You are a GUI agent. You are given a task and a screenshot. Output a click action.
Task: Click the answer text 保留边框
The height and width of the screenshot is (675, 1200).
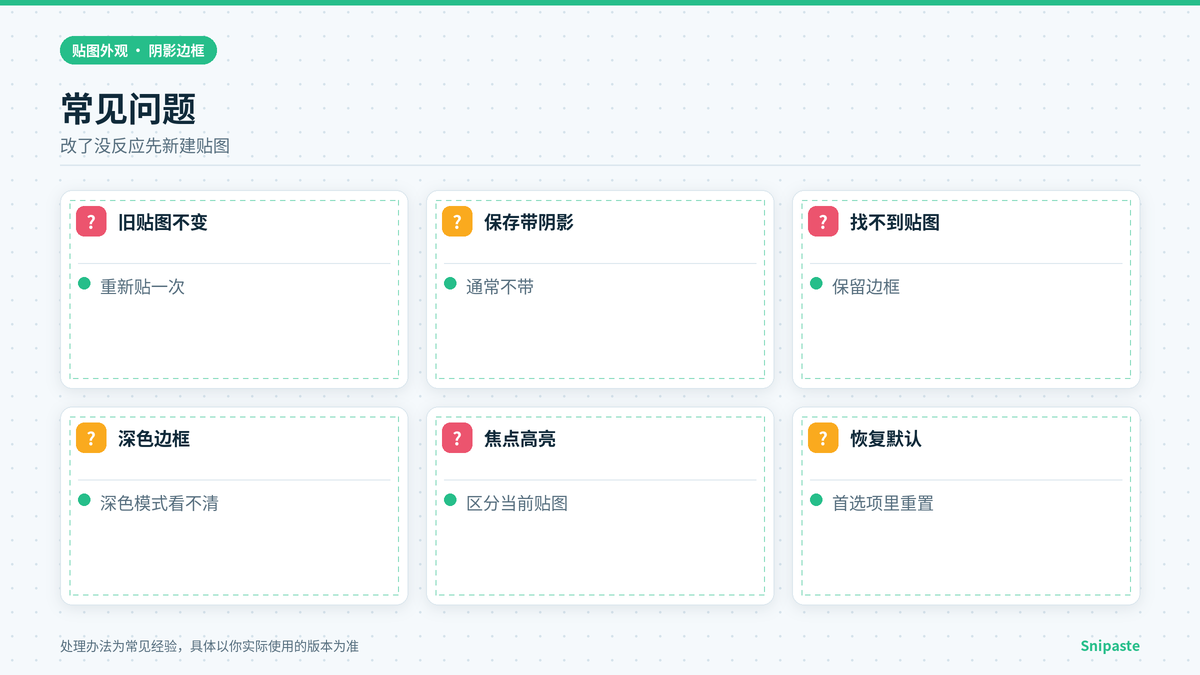866,287
